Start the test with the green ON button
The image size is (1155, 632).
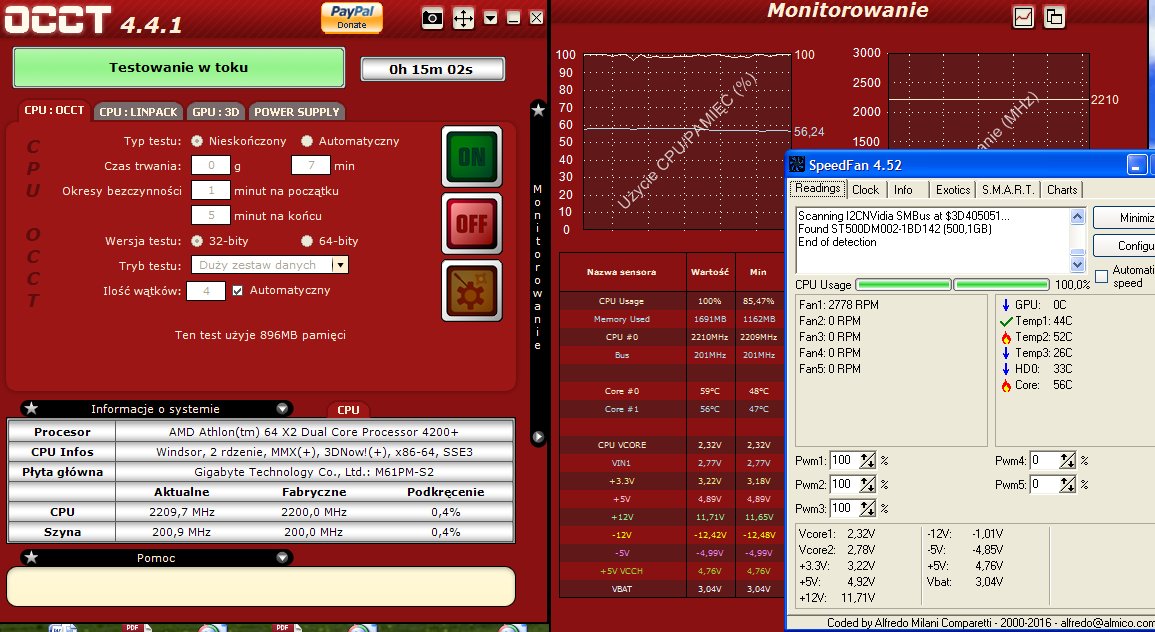coord(472,156)
